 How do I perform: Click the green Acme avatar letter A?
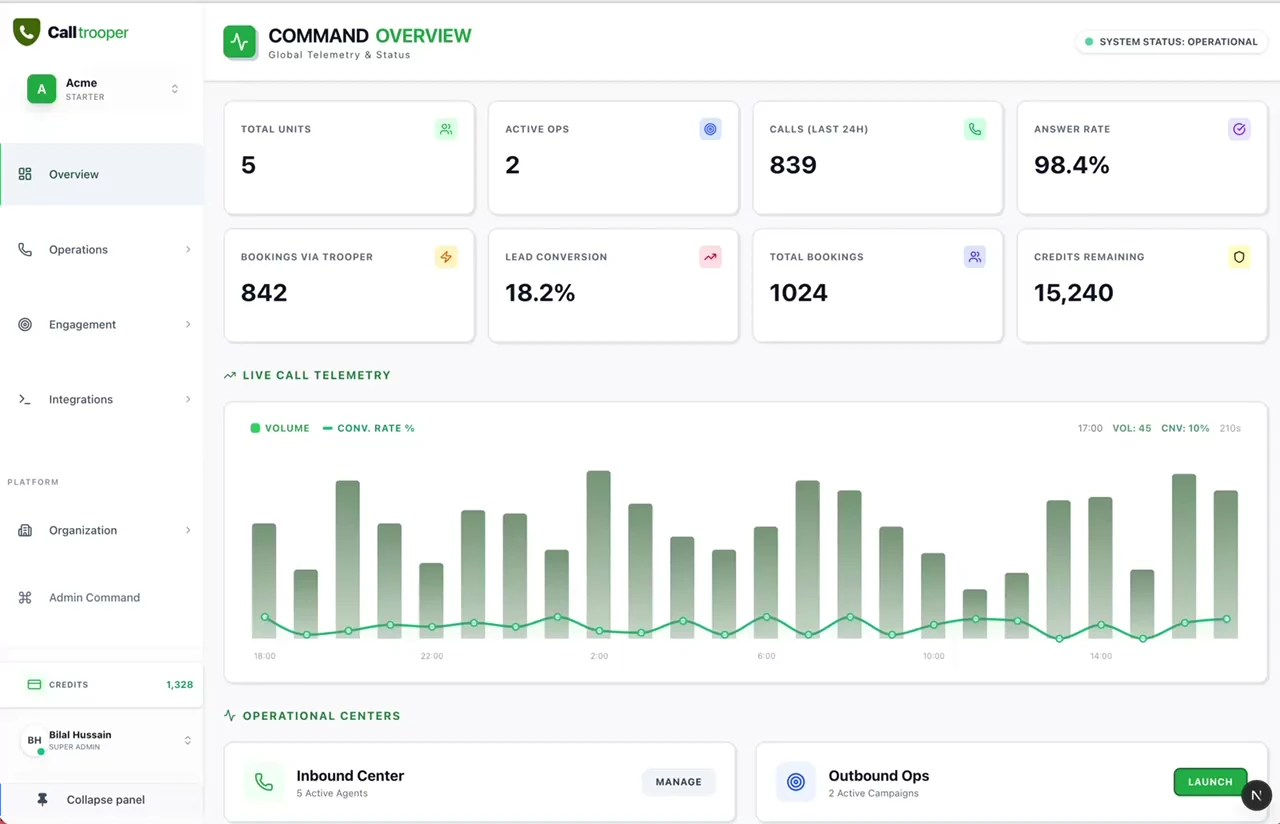[x=41, y=89]
